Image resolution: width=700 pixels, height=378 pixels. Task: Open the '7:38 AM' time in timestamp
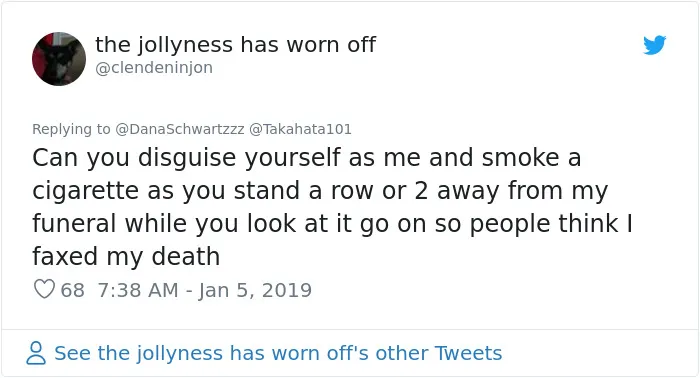[x=138, y=290]
